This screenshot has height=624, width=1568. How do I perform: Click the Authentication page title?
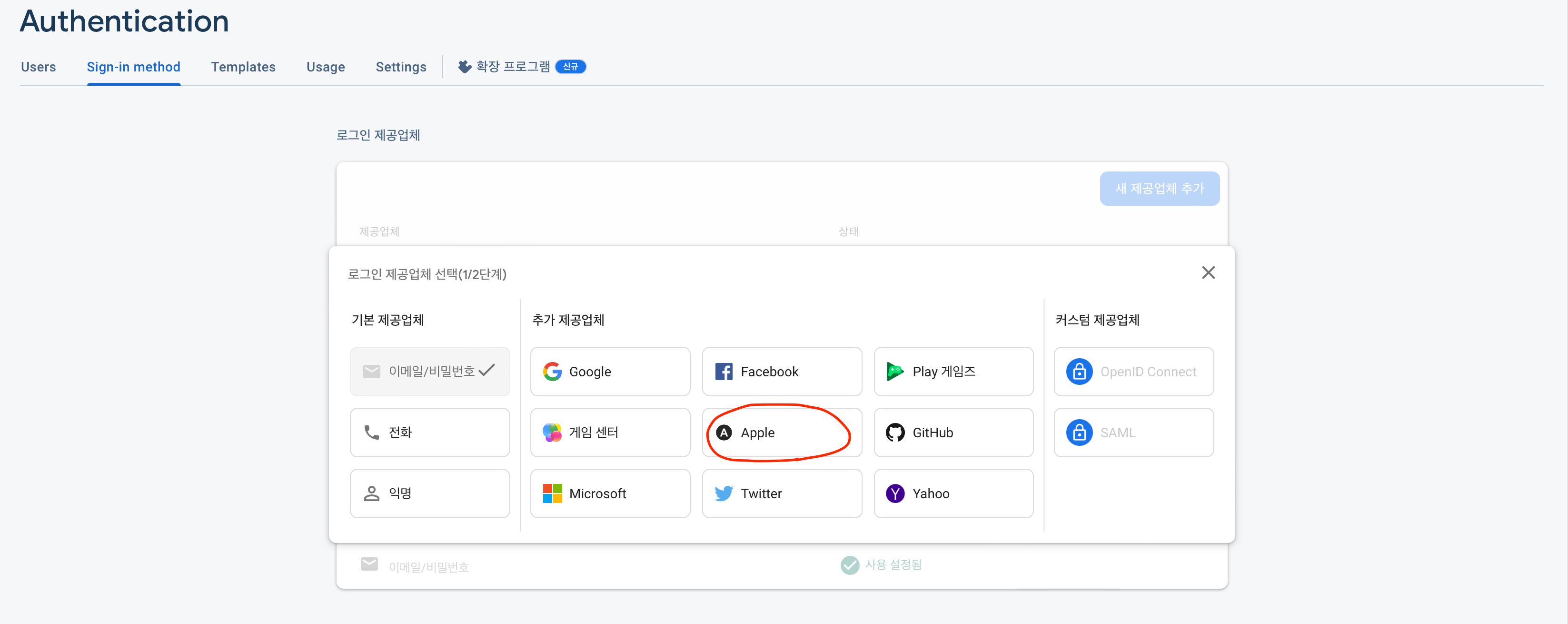125,21
